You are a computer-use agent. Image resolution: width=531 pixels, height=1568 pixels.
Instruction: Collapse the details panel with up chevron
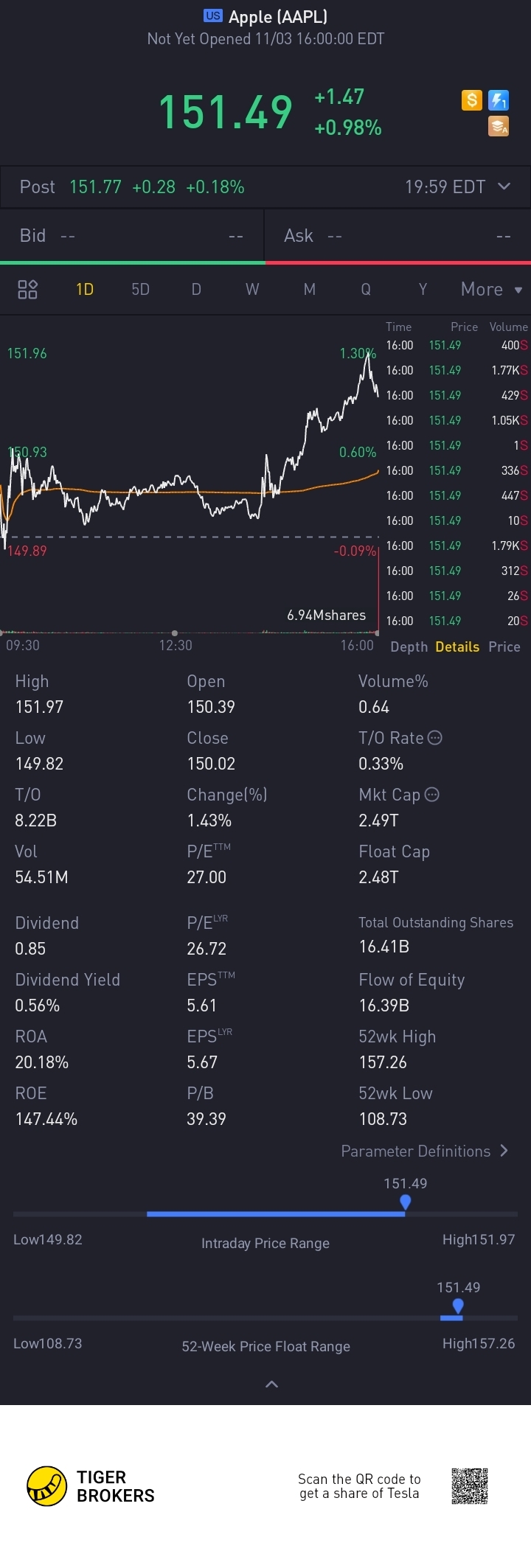point(271,1384)
